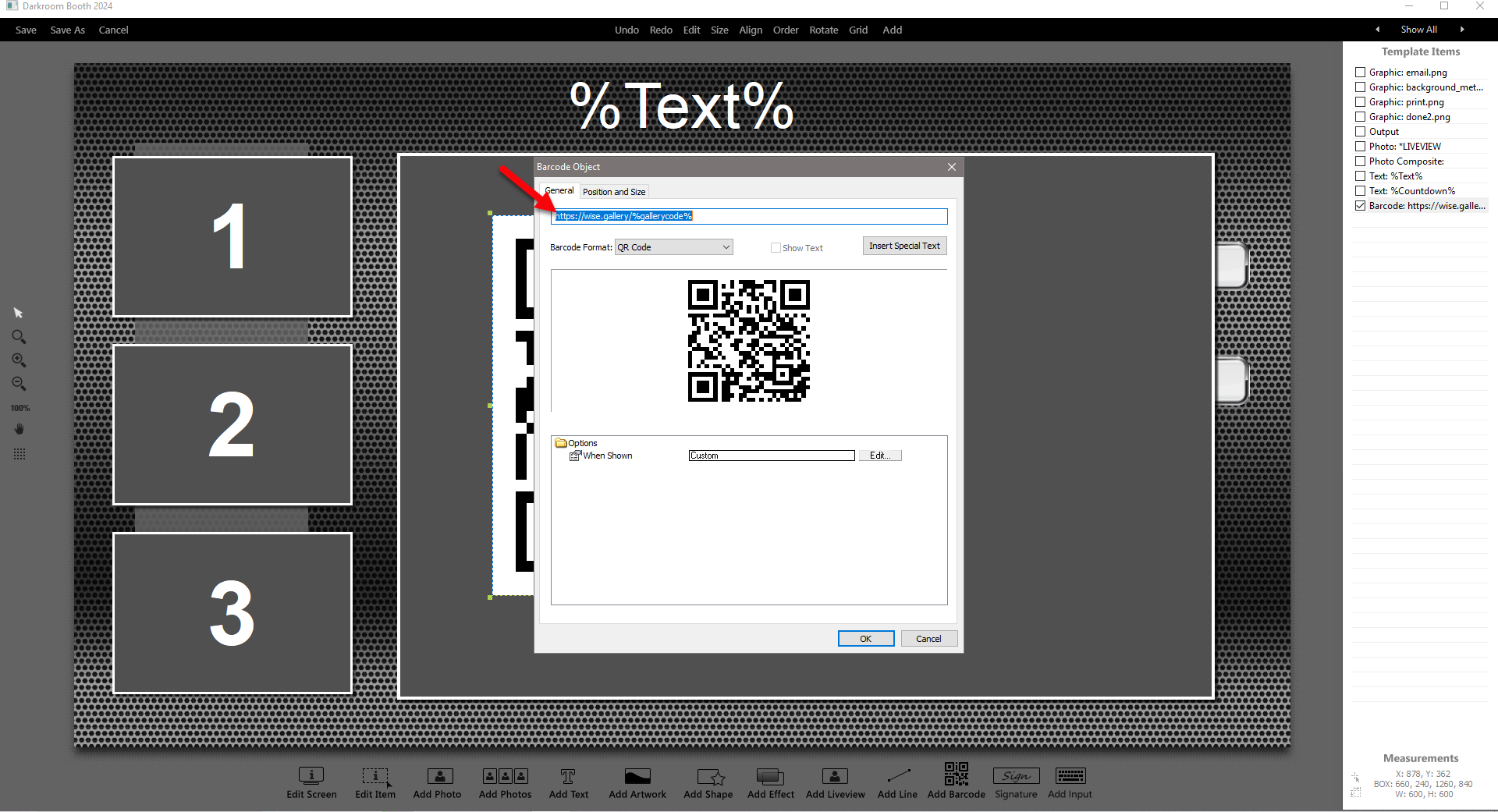Viewport: 1498px width, 812px height.
Task: Check Photo Composite item
Action: [x=1361, y=161]
